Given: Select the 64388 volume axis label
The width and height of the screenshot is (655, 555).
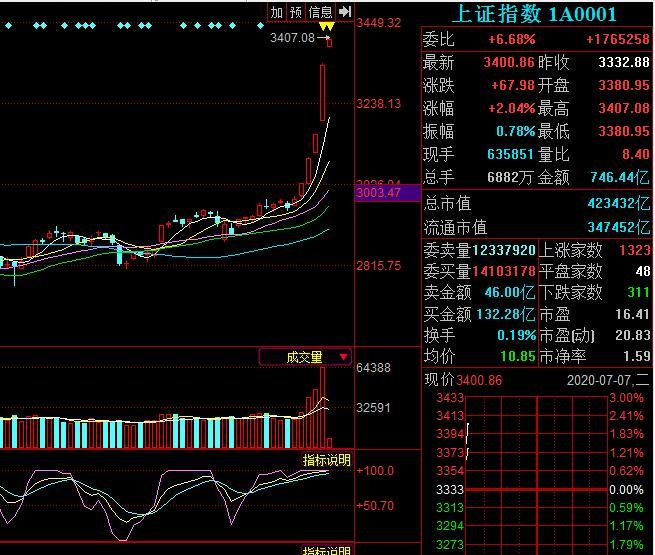Looking at the screenshot, I should tap(373, 368).
